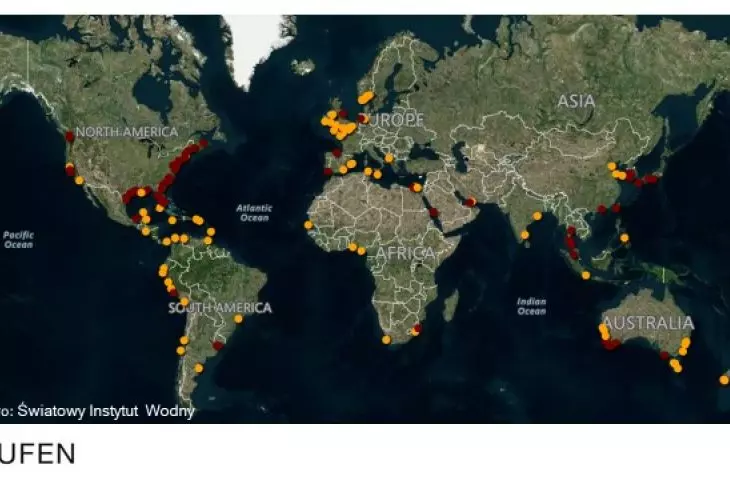Select the orange marker in the Bay of Bengal

click(537, 216)
